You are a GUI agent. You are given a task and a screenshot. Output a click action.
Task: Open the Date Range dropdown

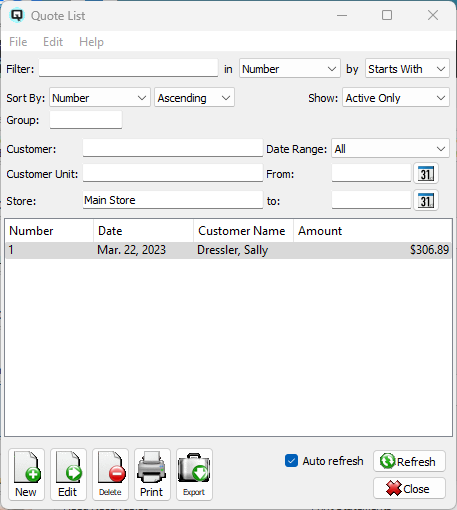(x=390, y=149)
